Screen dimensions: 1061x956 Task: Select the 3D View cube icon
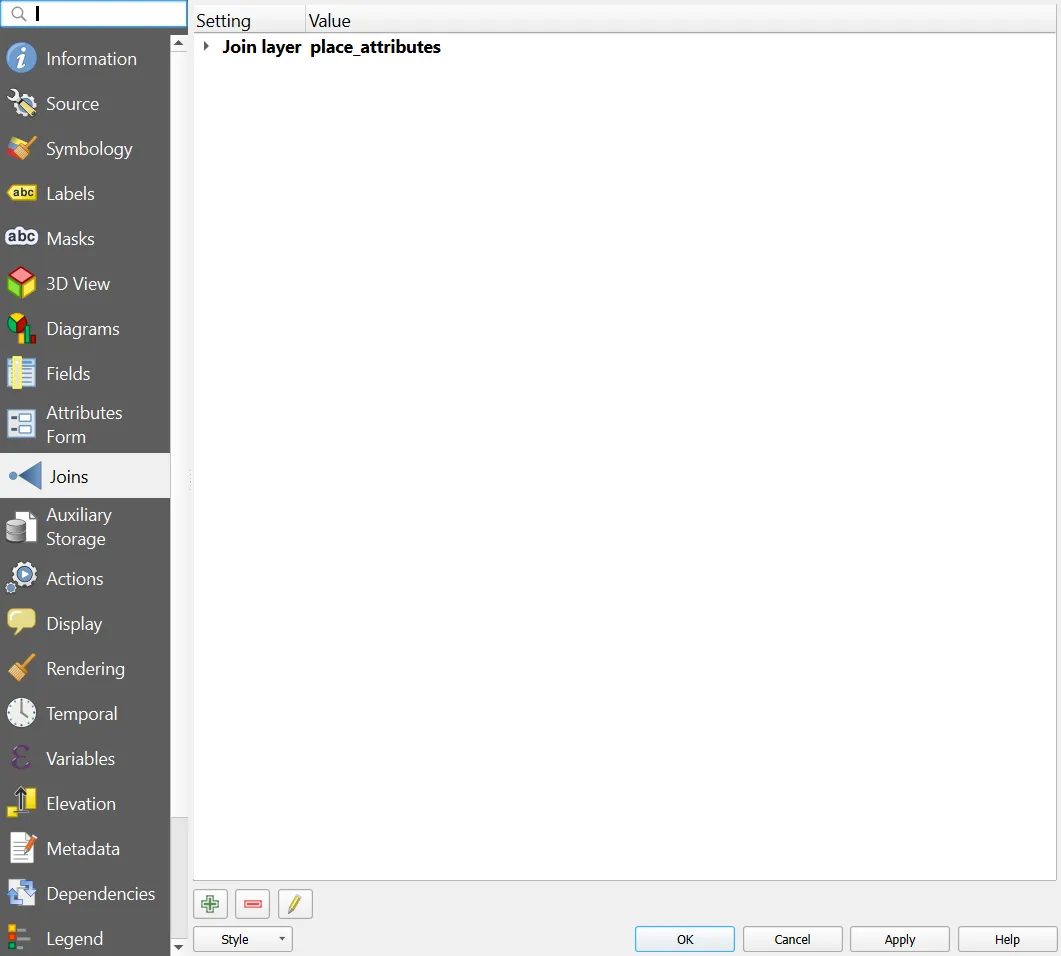[22, 283]
